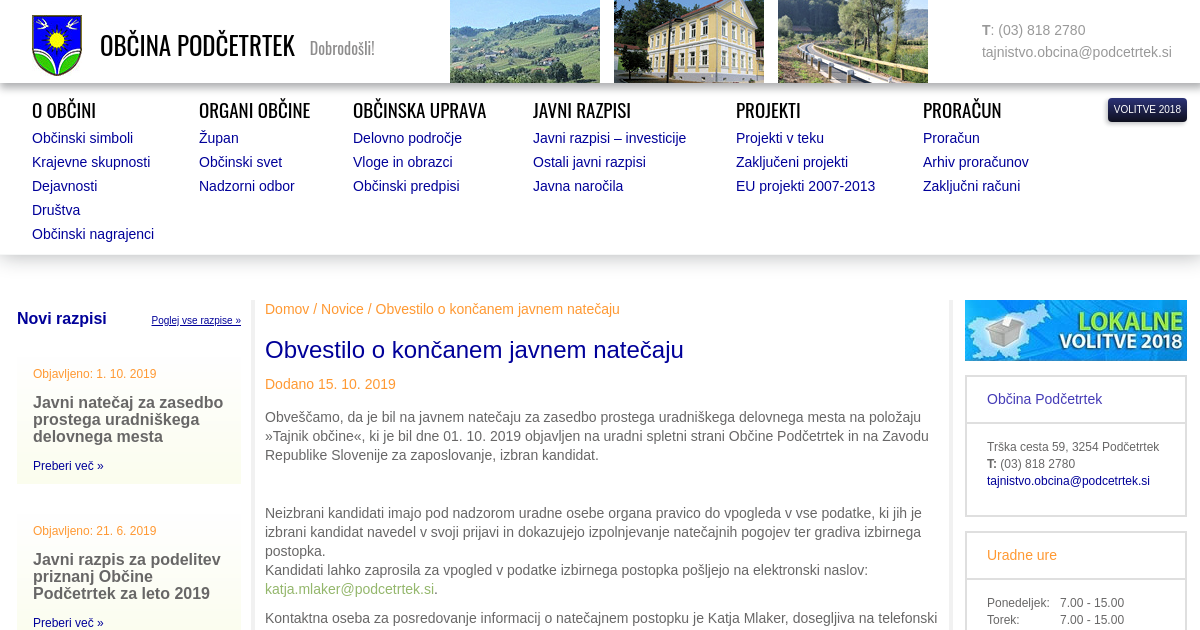This screenshot has width=1200, height=630.
Task: Open the Javni natečaj za zasedbo headline
Action: coord(128,419)
